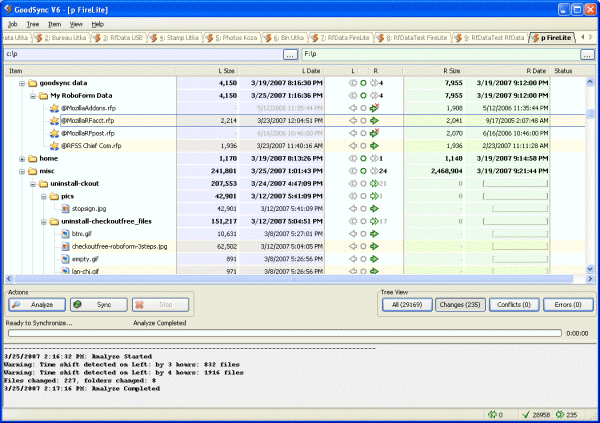Show only Changes (235) in tree view
The height and width of the screenshot is (423, 600).
pyautogui.click(x=458, y=304)
